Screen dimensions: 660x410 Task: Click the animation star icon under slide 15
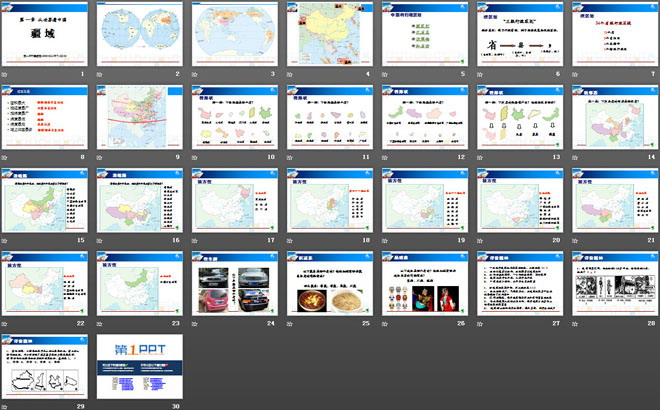point(5,241)
